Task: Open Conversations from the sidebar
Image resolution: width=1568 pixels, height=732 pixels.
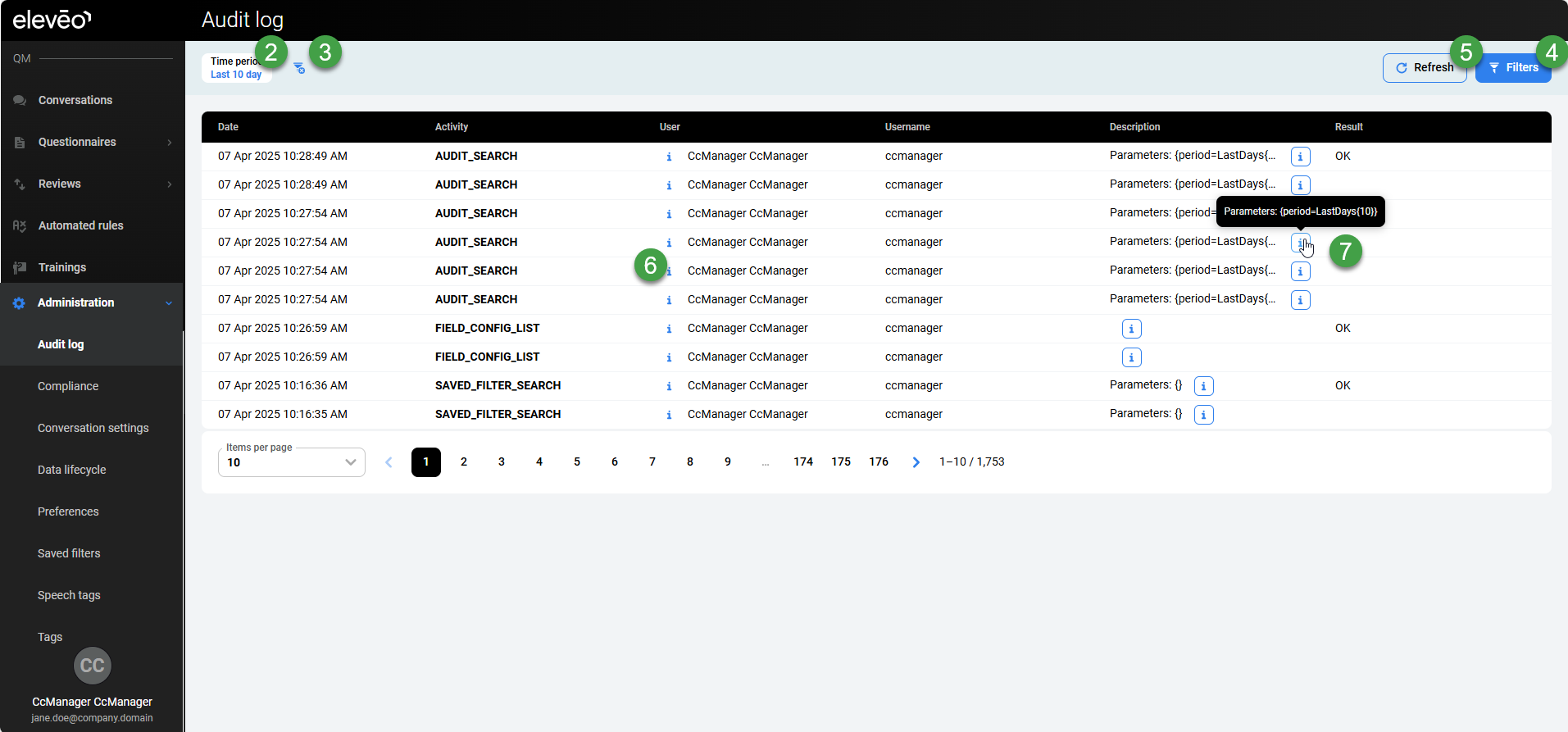Action: [75, 100]
